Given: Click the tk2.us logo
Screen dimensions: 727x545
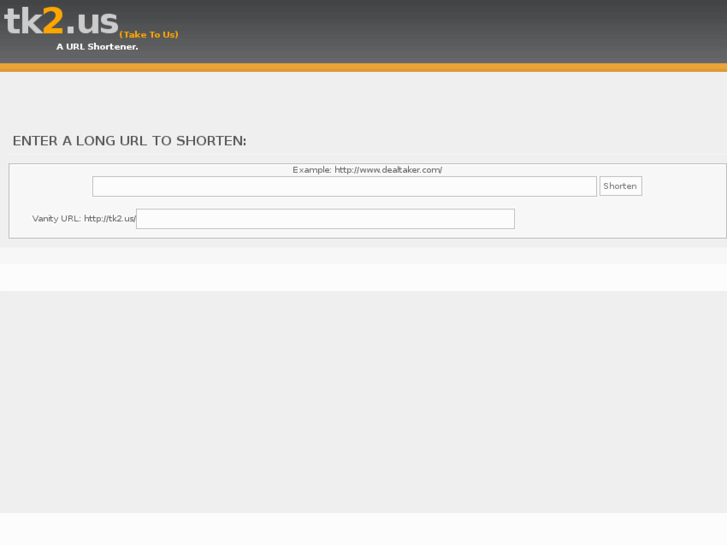Looking at the screenshot, I should pyautogui.click(x=61, y=21).
